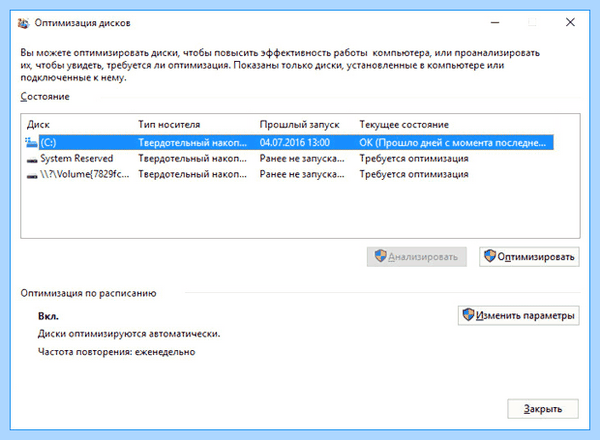
Task: Select the \\?\Volume{7829fc... row label
Action: (x=85, y=174)
